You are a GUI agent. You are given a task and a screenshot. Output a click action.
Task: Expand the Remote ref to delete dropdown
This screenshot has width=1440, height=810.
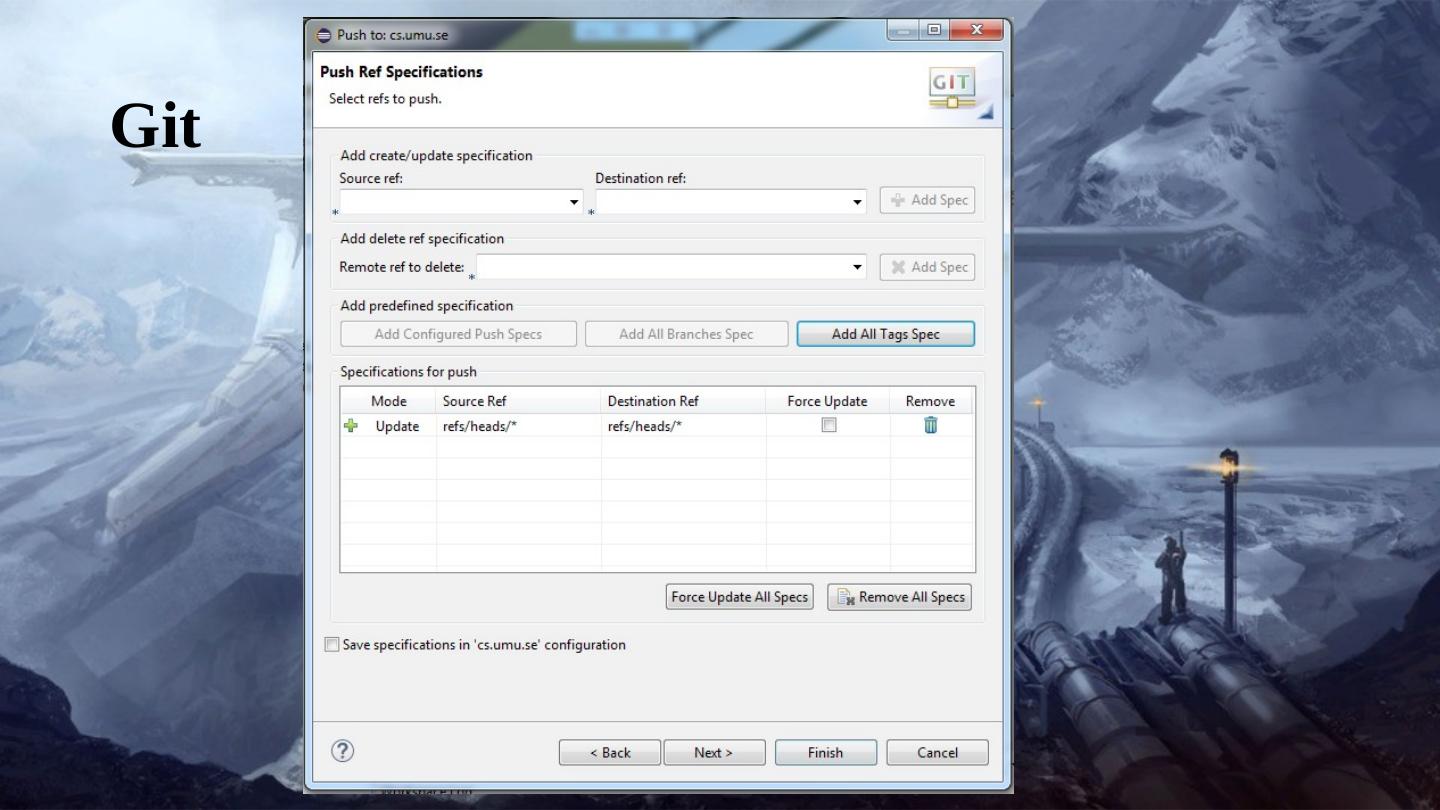click(x=858, y=267)
